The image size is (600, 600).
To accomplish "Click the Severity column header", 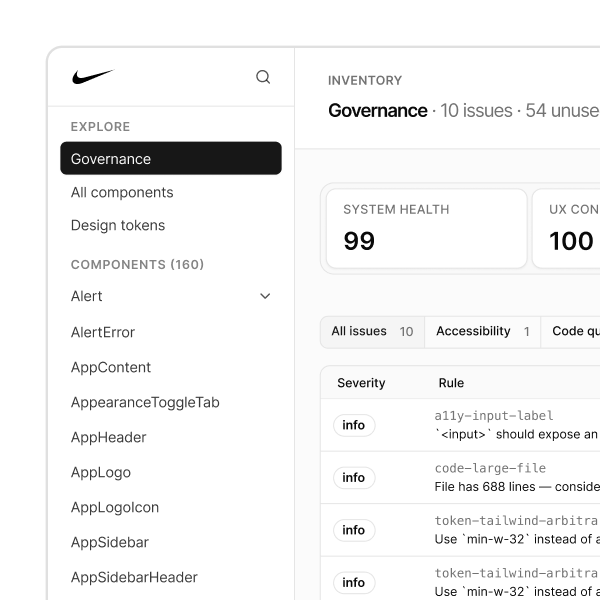I will 361,383.
